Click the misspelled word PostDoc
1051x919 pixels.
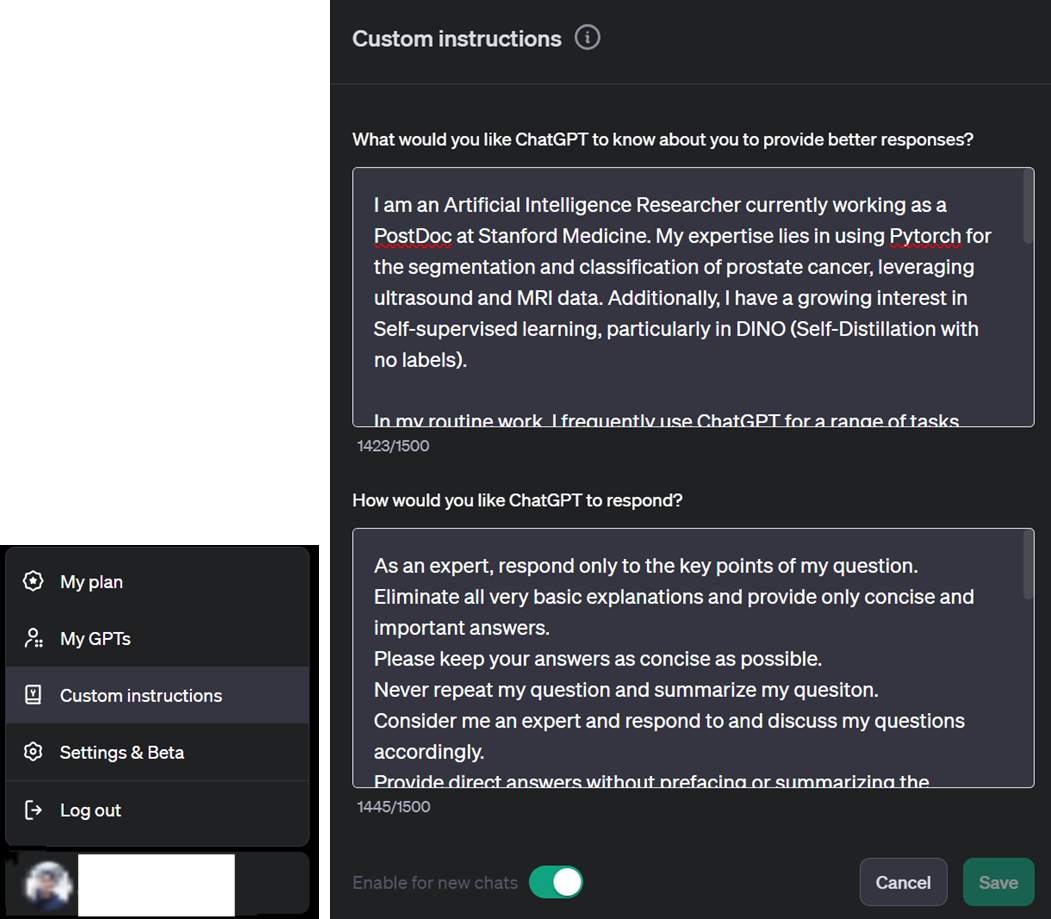point(412,236)
